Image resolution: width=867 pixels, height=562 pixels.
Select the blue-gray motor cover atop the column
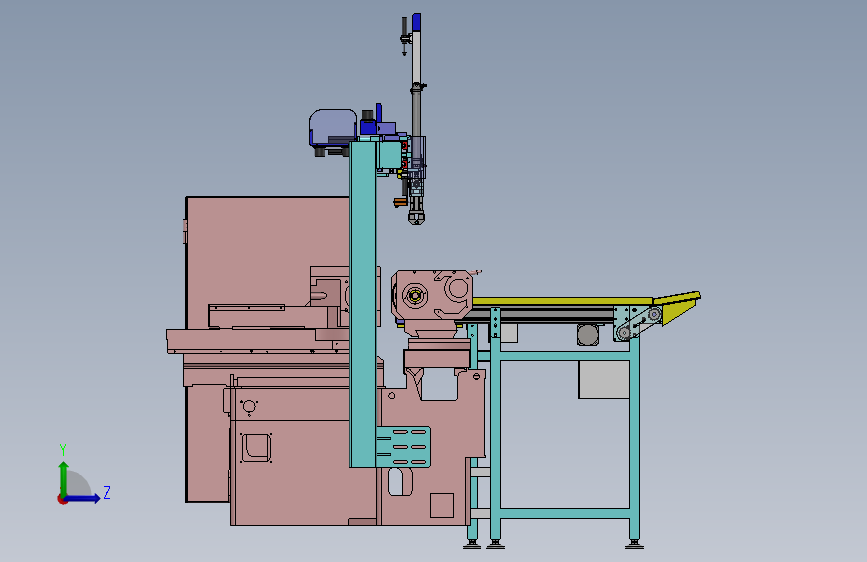[332, 128]
